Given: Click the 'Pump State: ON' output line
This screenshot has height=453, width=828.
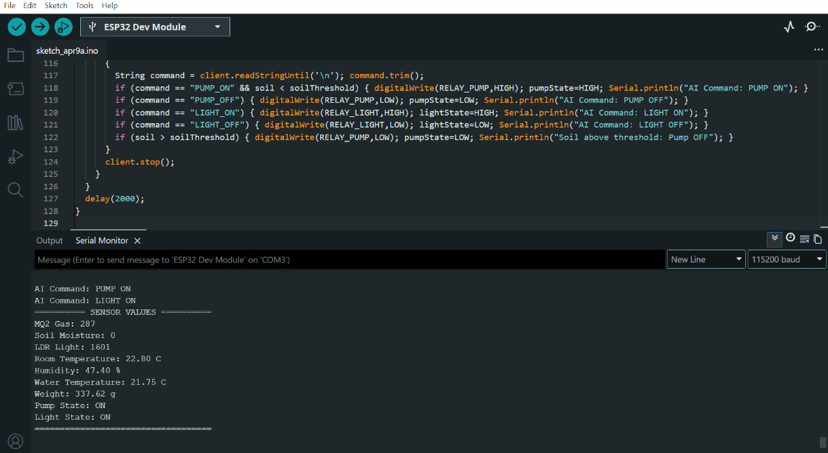Looking at the screenshot, I should click(x=70, y=405).
